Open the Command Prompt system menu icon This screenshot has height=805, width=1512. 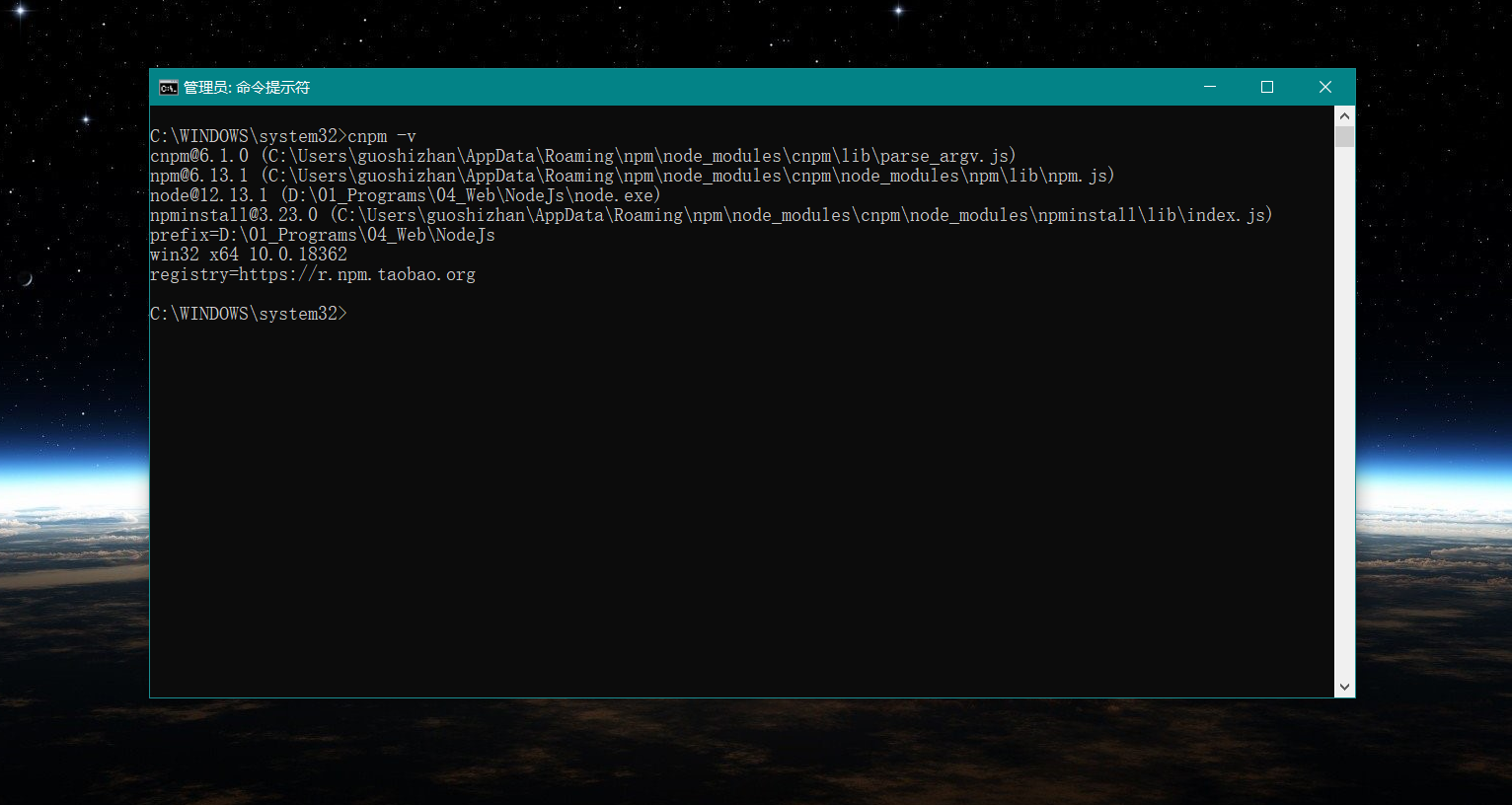click(169, 88)
